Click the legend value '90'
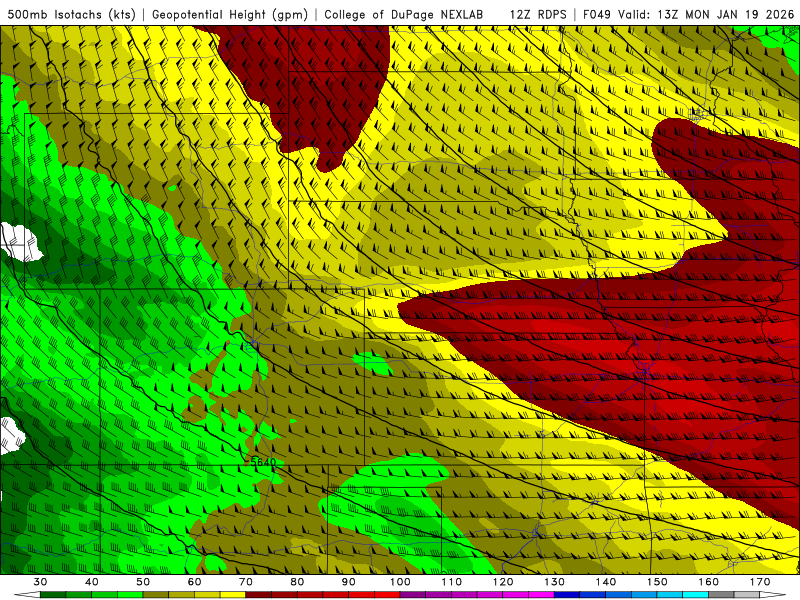 tap(349, 582)
